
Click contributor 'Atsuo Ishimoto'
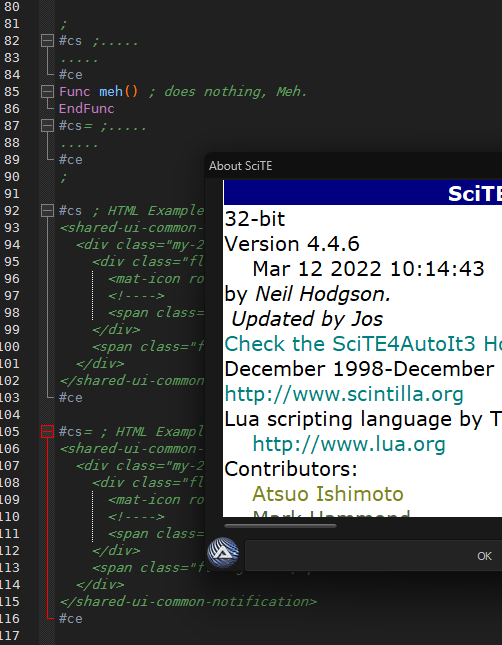pos(328,494)
